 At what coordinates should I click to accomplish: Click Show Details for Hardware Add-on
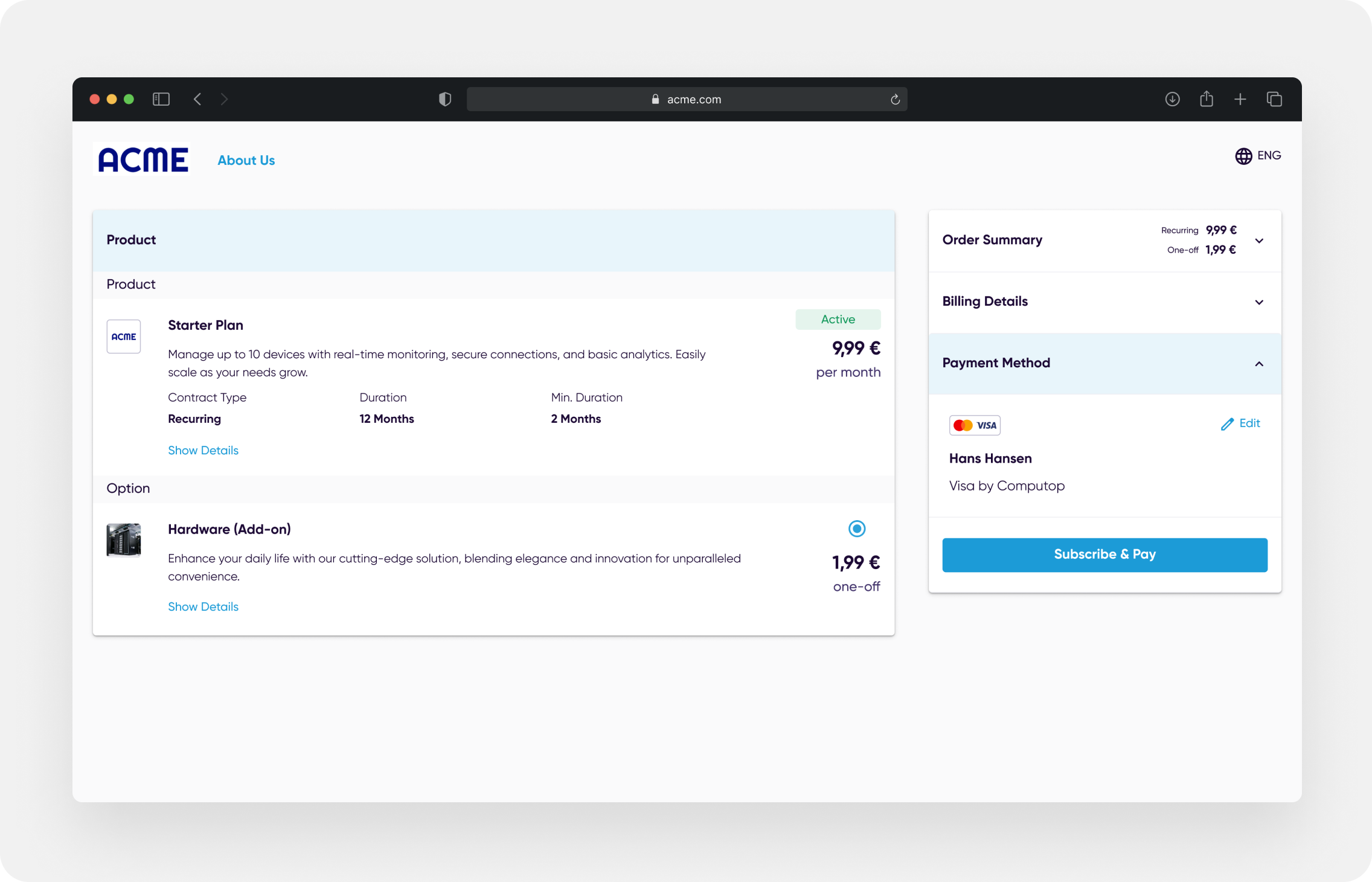coord(203,606)
